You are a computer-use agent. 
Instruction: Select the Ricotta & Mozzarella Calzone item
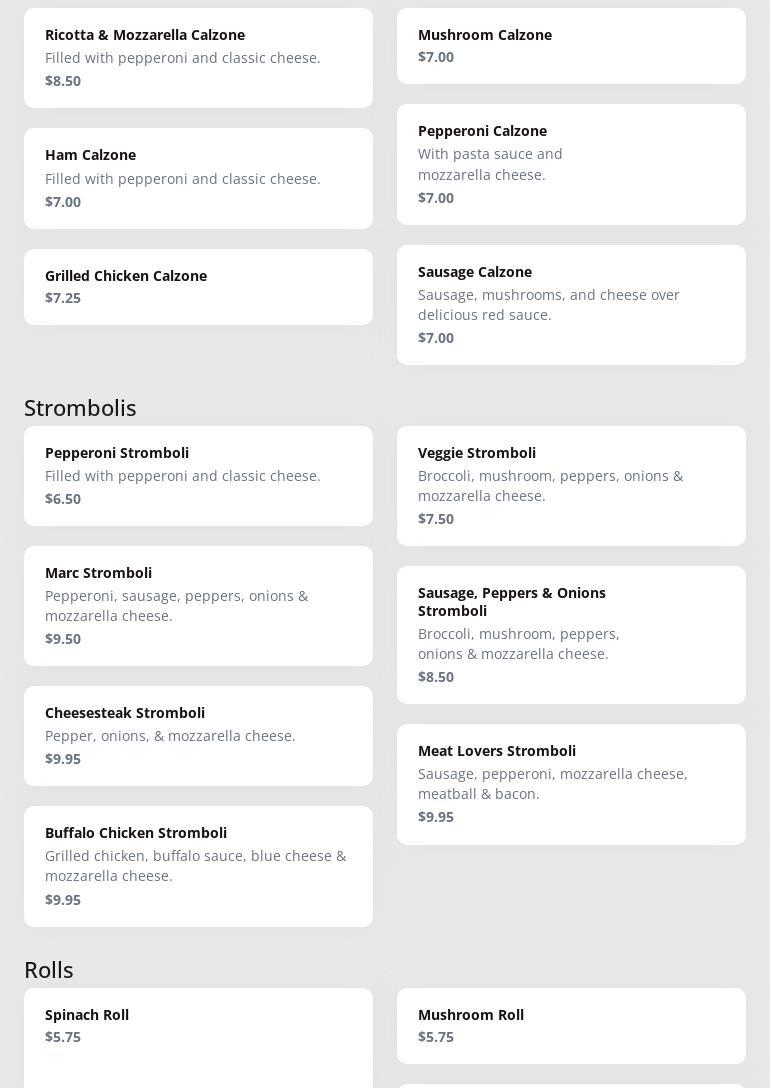coord(198,57)
